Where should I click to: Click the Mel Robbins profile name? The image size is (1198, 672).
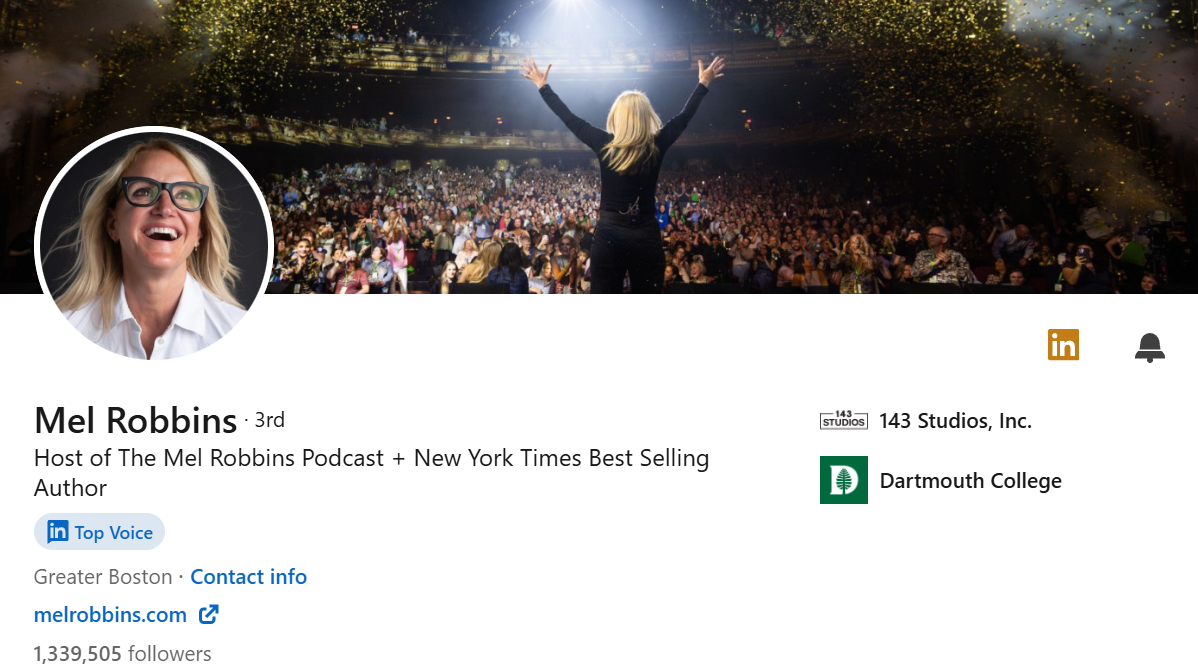click(x=136, y=420)
